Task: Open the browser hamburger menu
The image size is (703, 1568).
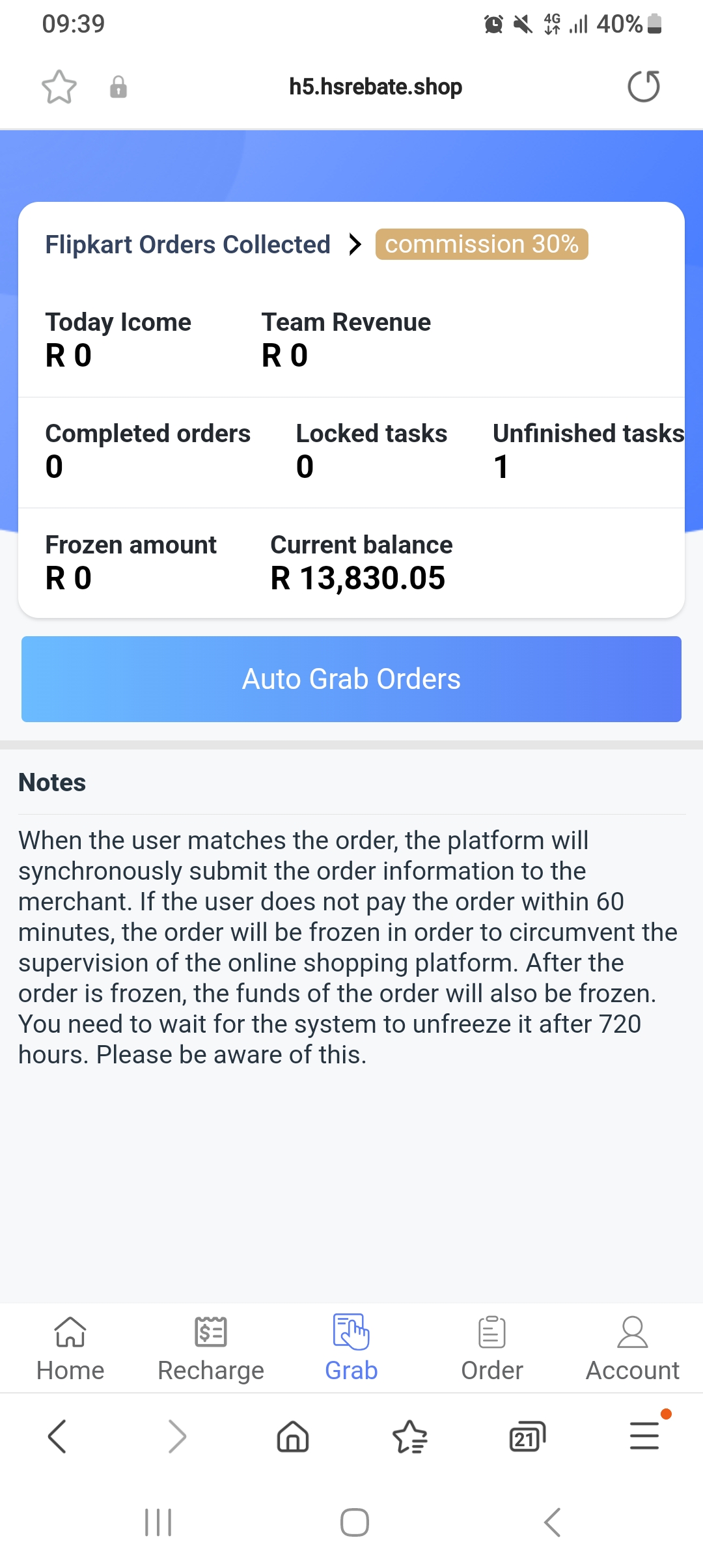Action: (644, 1436)
